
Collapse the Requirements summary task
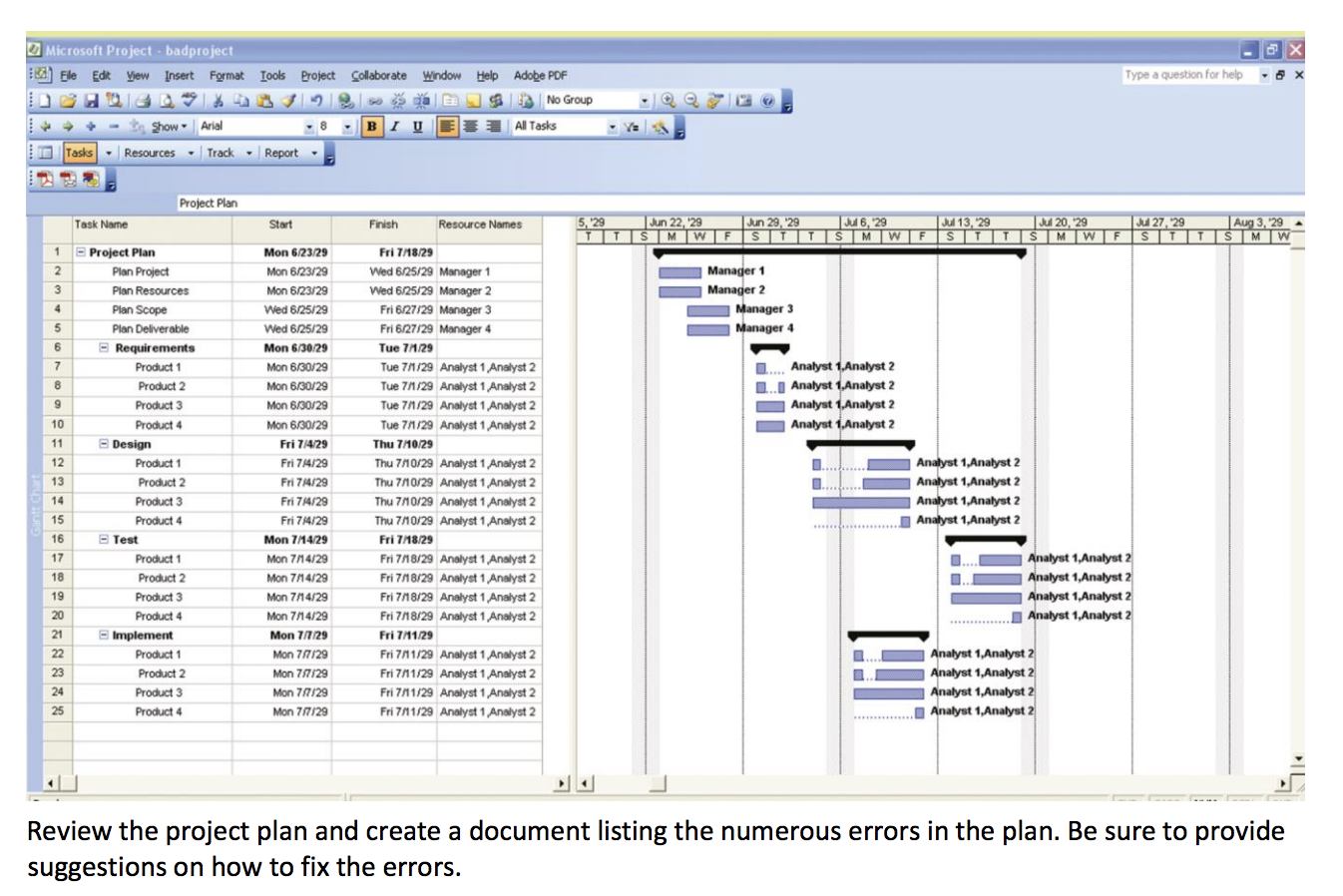(104, 347)
